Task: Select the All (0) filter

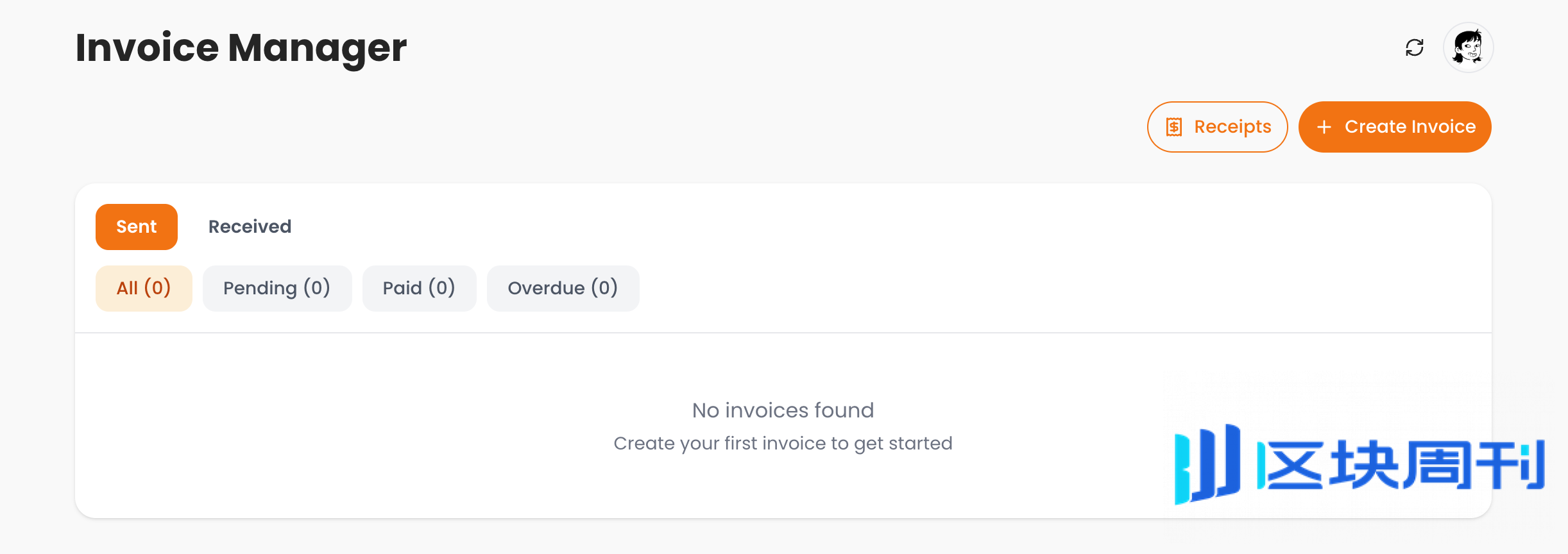Action: pos(144,289)
